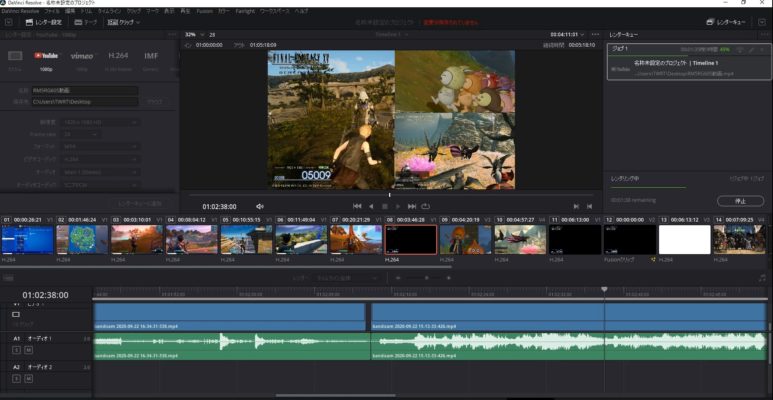Solo the オーディオ 1 track
The width and height of the screenshot is (773, 400).
[x=16, y=350]
